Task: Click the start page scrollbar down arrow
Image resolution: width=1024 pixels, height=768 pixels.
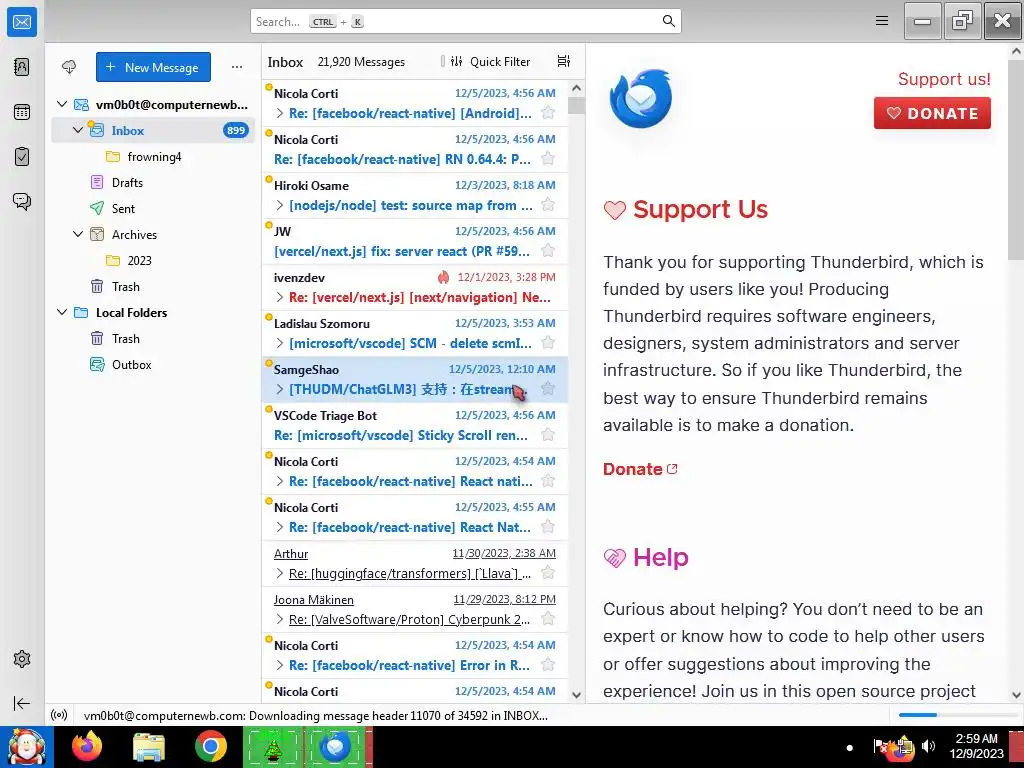Action: [1016, 696]
